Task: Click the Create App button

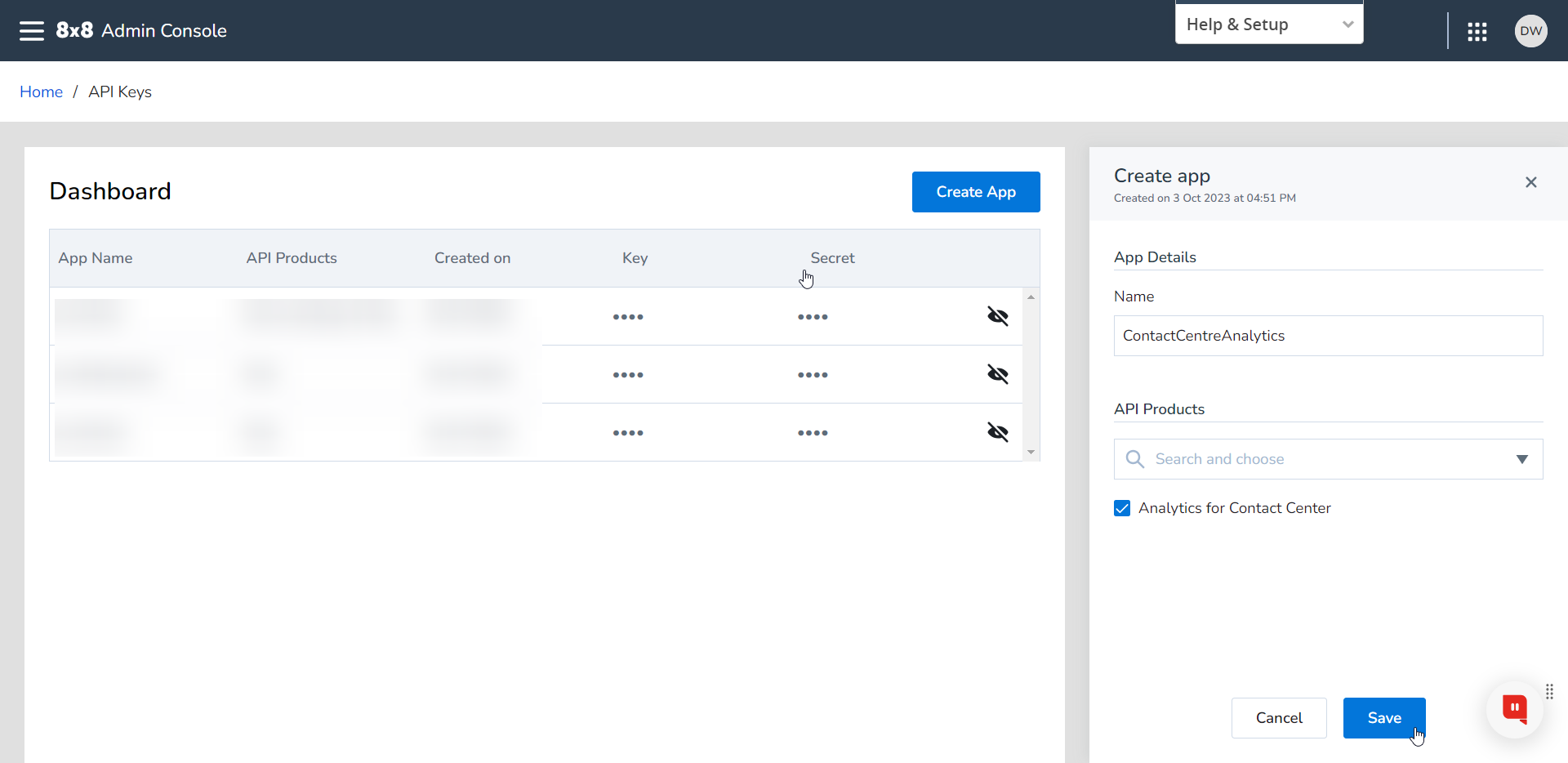Action: pos(976,192)
